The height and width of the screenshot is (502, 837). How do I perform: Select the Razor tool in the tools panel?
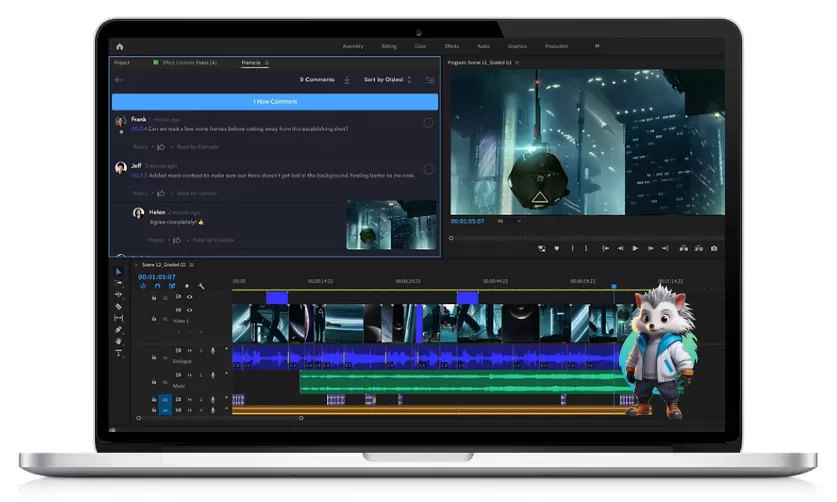coord(119,306)
